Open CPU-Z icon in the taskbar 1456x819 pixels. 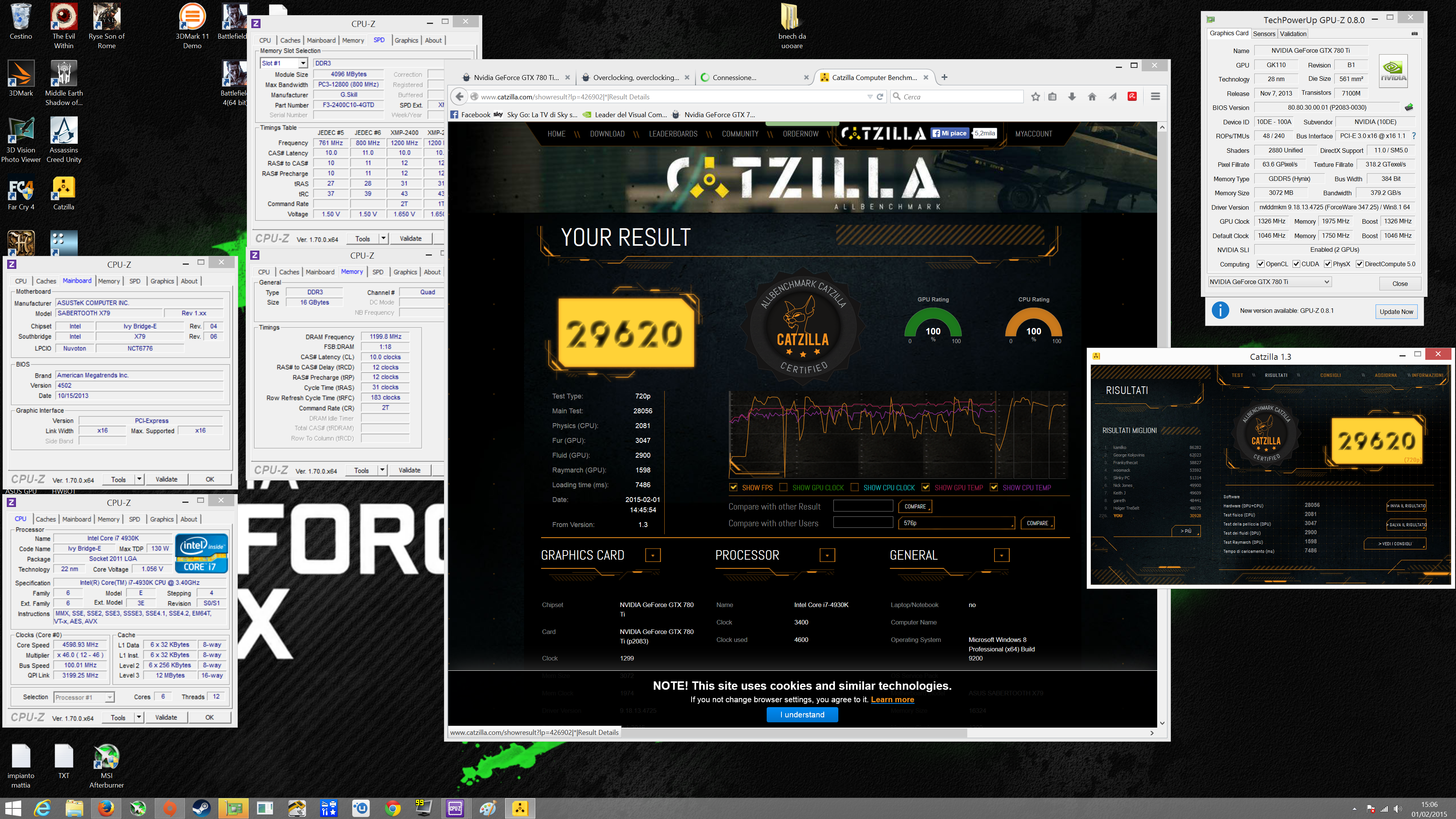455,808
